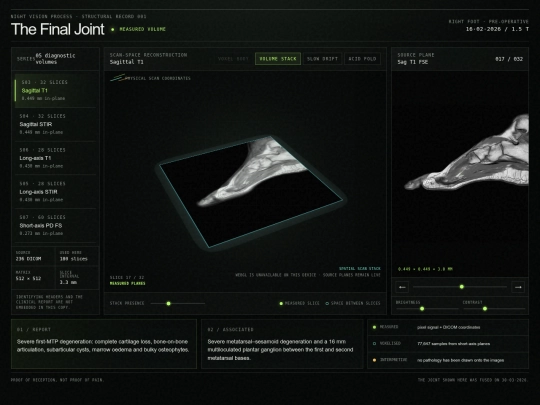Open the Long-axis T1 series

click(x=55, y=158)
